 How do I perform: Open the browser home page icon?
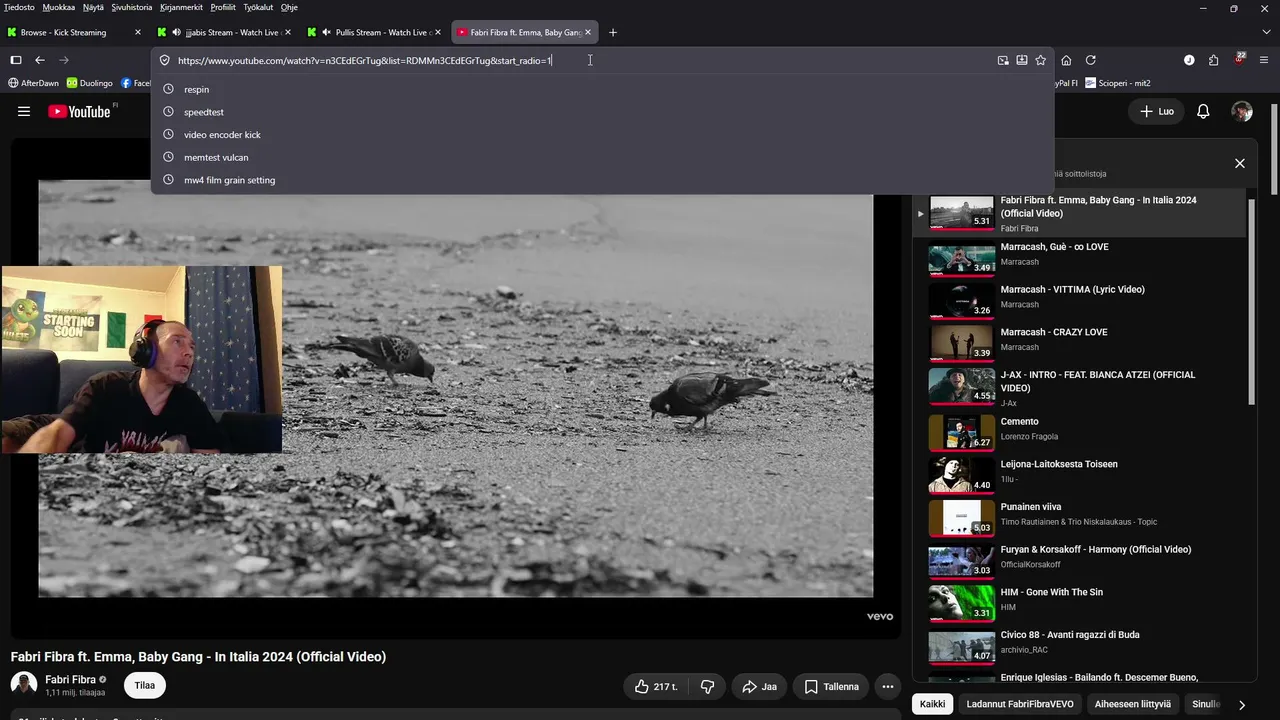(x=1066, y=60)
